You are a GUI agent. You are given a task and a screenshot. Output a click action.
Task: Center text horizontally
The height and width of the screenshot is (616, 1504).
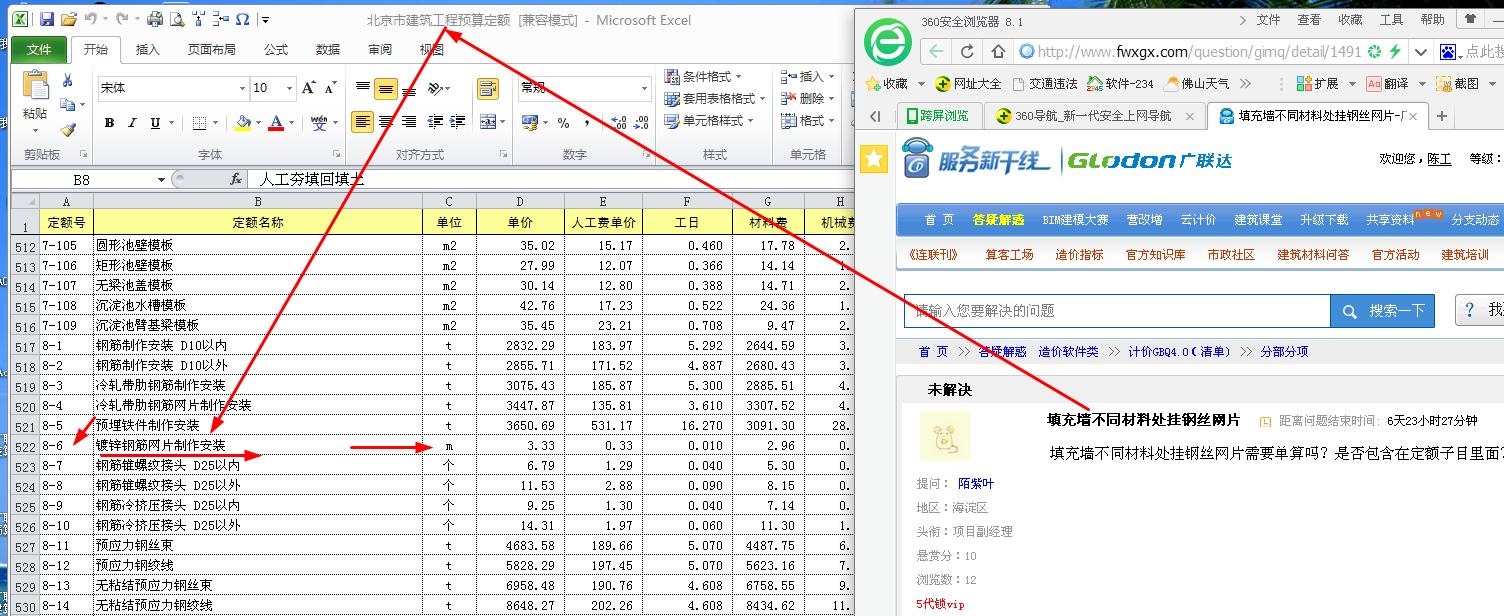click(x=386, y=122)
